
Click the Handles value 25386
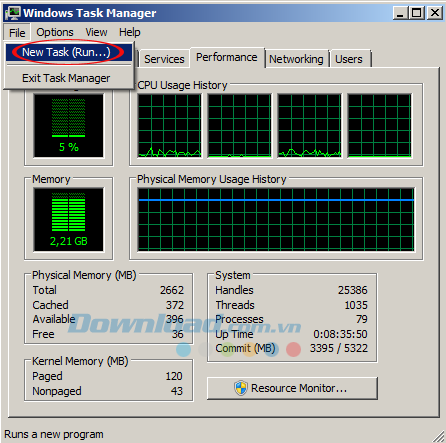click(x=353, y=290)
